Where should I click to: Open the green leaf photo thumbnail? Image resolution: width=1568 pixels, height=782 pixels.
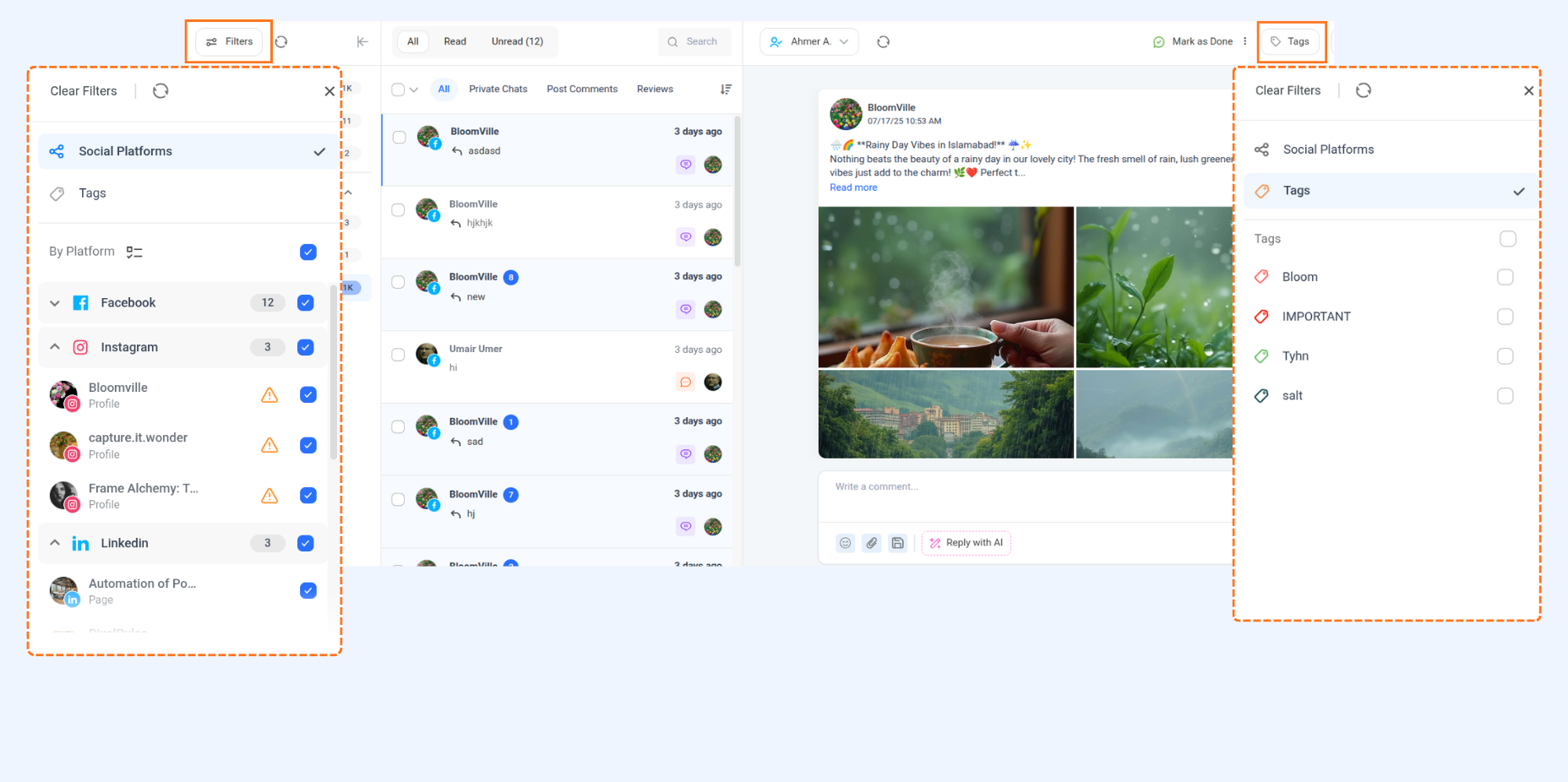tap(1155, 287)
